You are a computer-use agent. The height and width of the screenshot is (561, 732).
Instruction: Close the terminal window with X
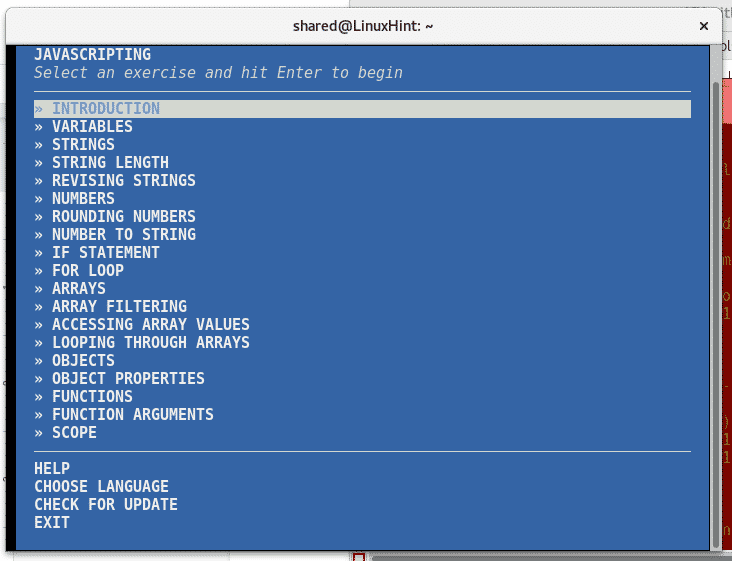tap(704, 26)
